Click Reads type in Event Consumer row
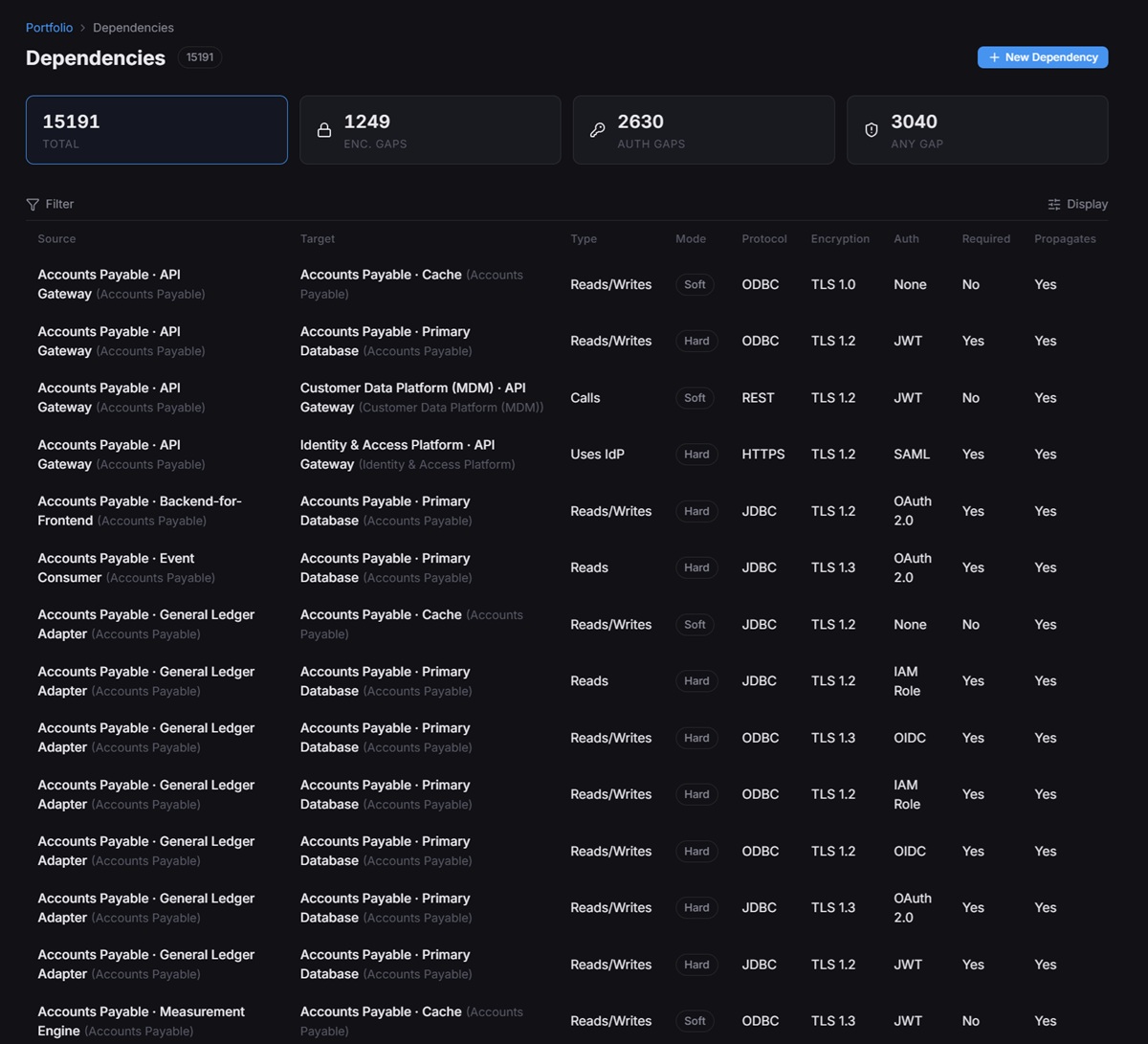Viewport: 1148px width, 1044px height. tap(589, 568)
